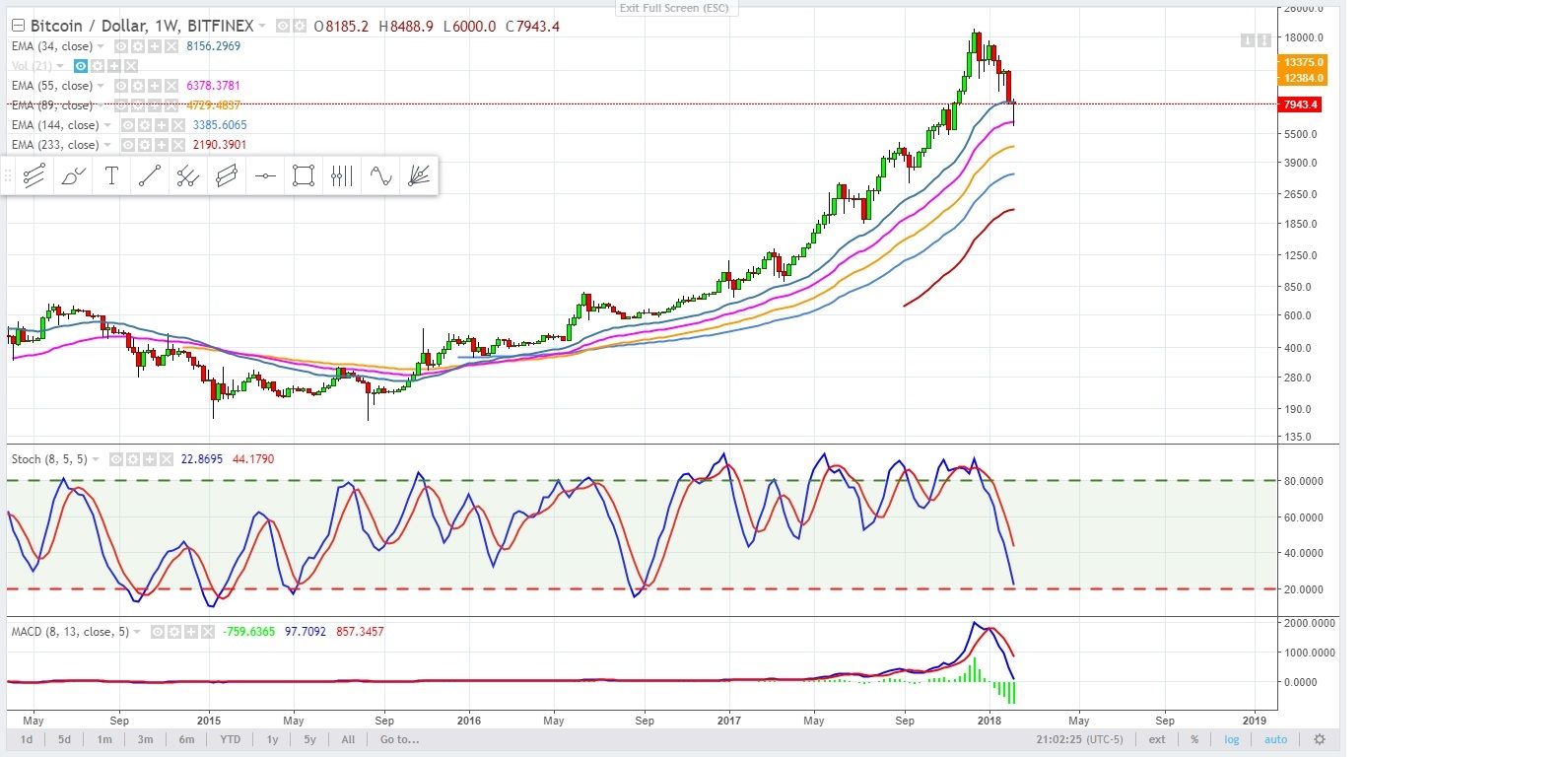The image size is (1568, 757).
Task: Open Bitcoin / Dollar series format settings
Action: (300, 26)
